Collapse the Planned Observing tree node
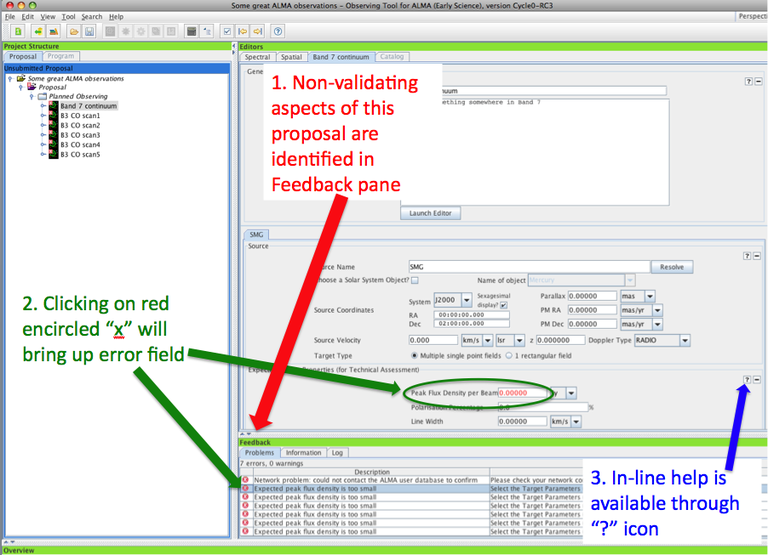768x555 pixels. tap(32, 97)
